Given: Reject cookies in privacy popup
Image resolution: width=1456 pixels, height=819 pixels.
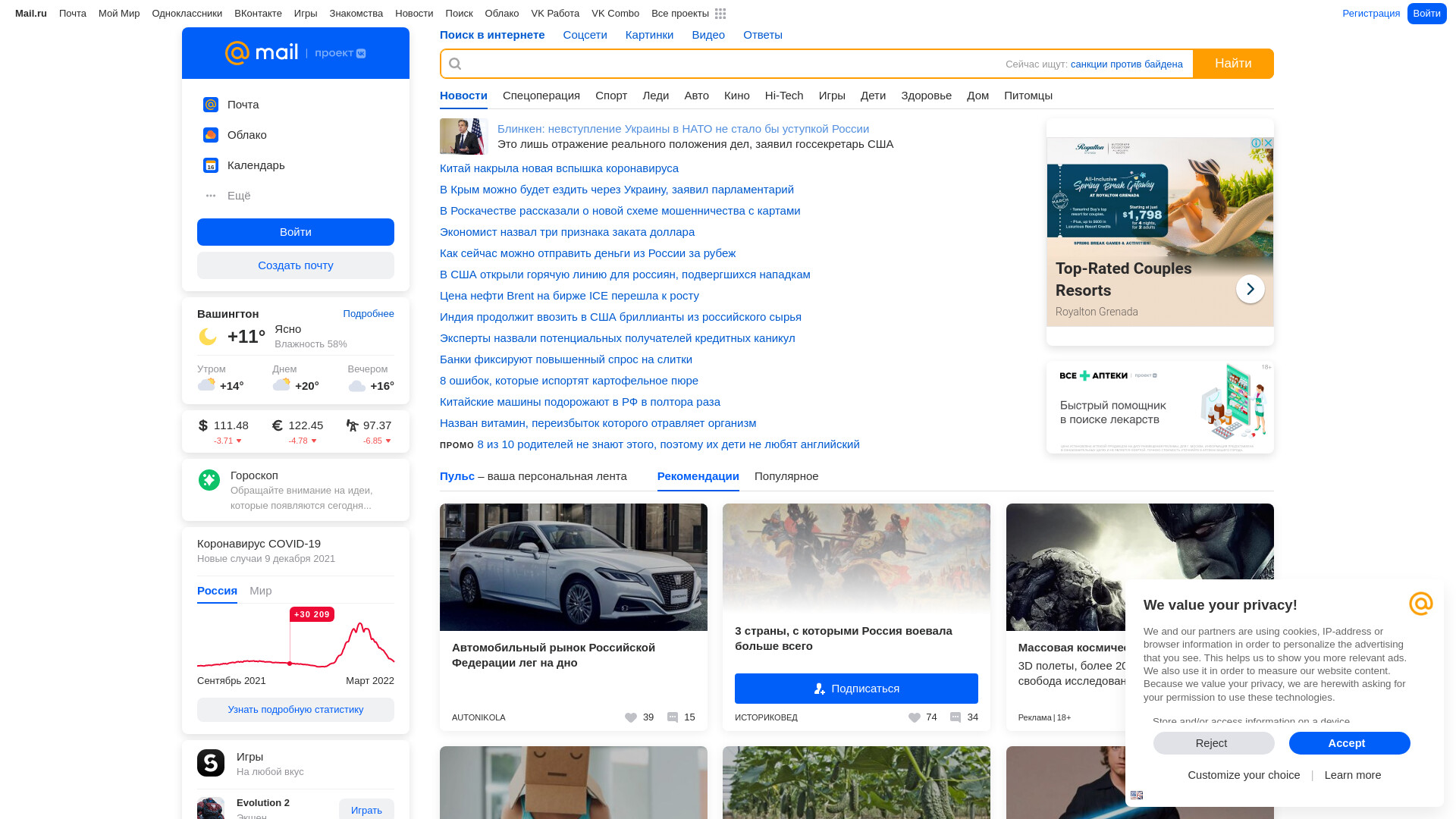Looking at the screenshot, I should 1213,743.
